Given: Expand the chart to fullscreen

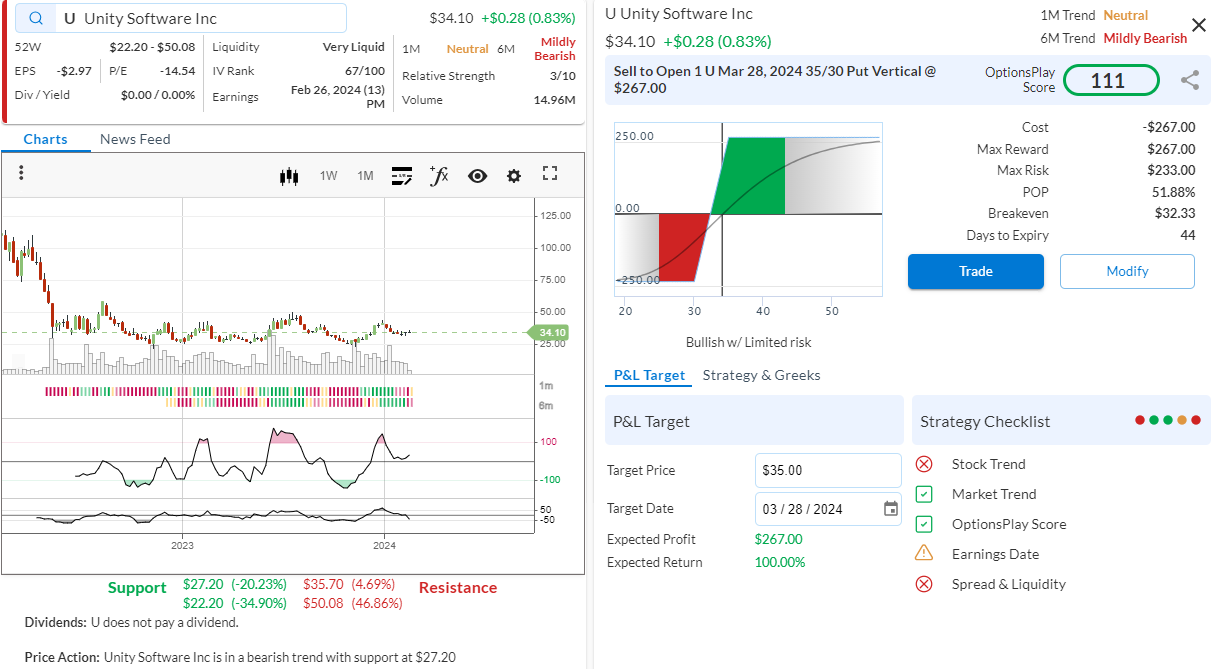Looking at the screenshot, I should pyautogui.click(x=549, y=174).
